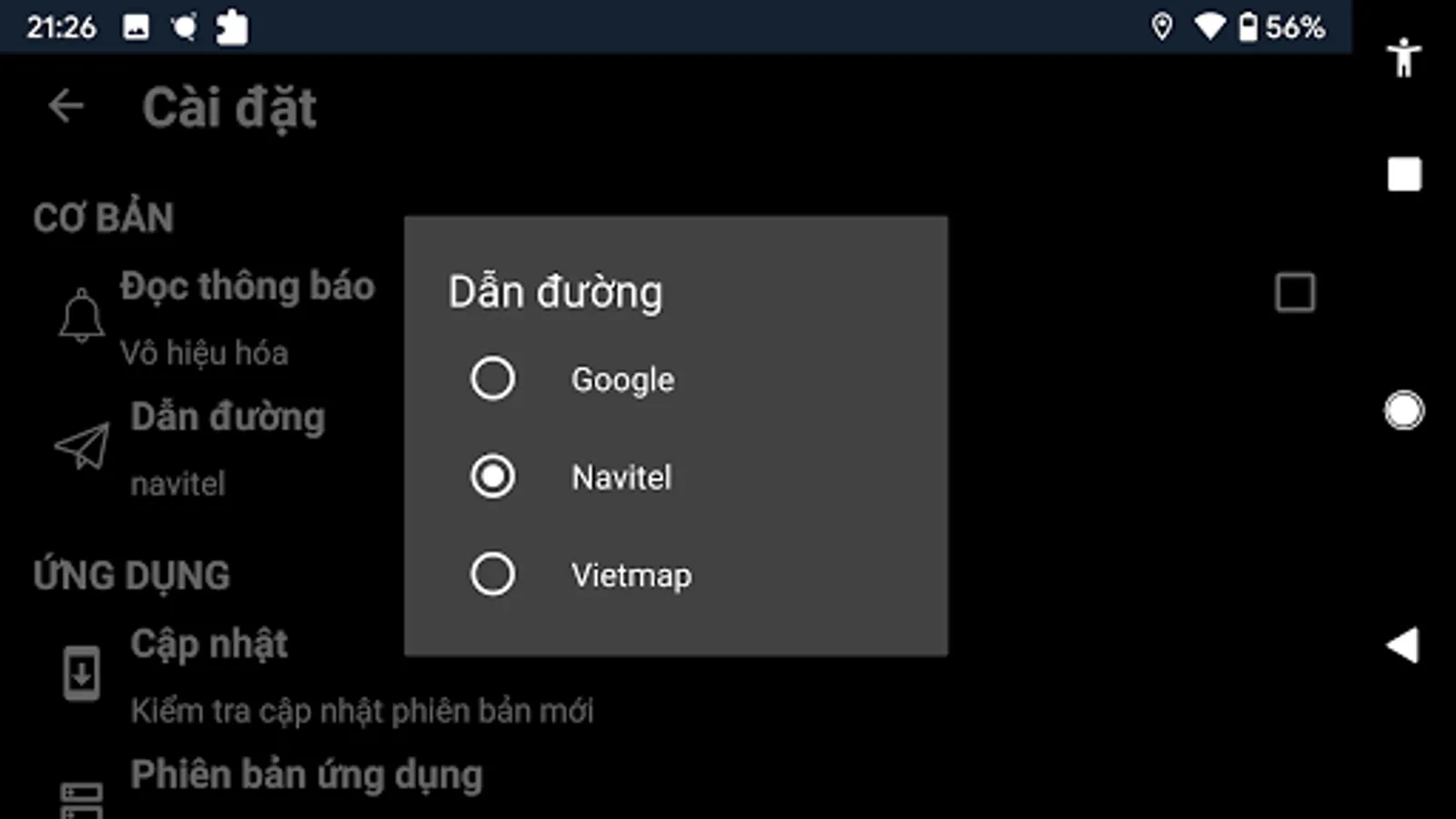The image size is (1456, 819).
Task: Select the Vietmap radio option
Action: pos(492,574)
